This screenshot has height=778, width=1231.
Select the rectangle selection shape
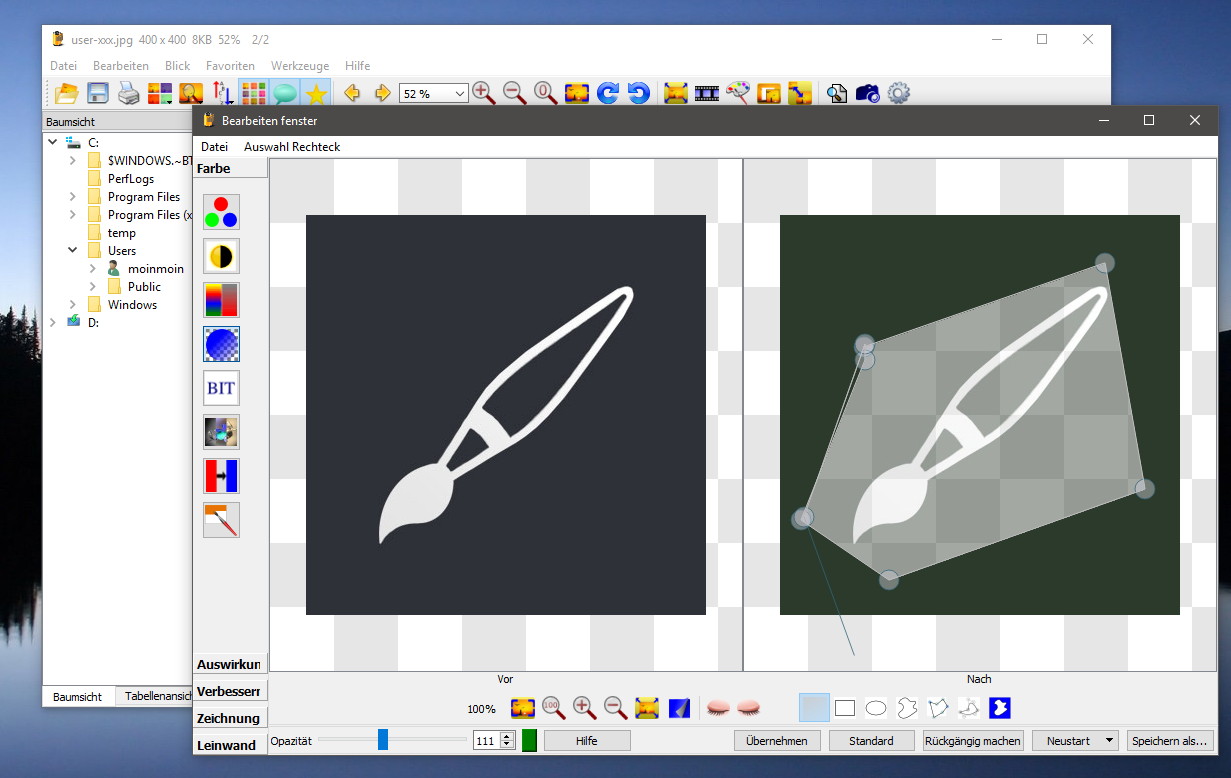[845, 708]
